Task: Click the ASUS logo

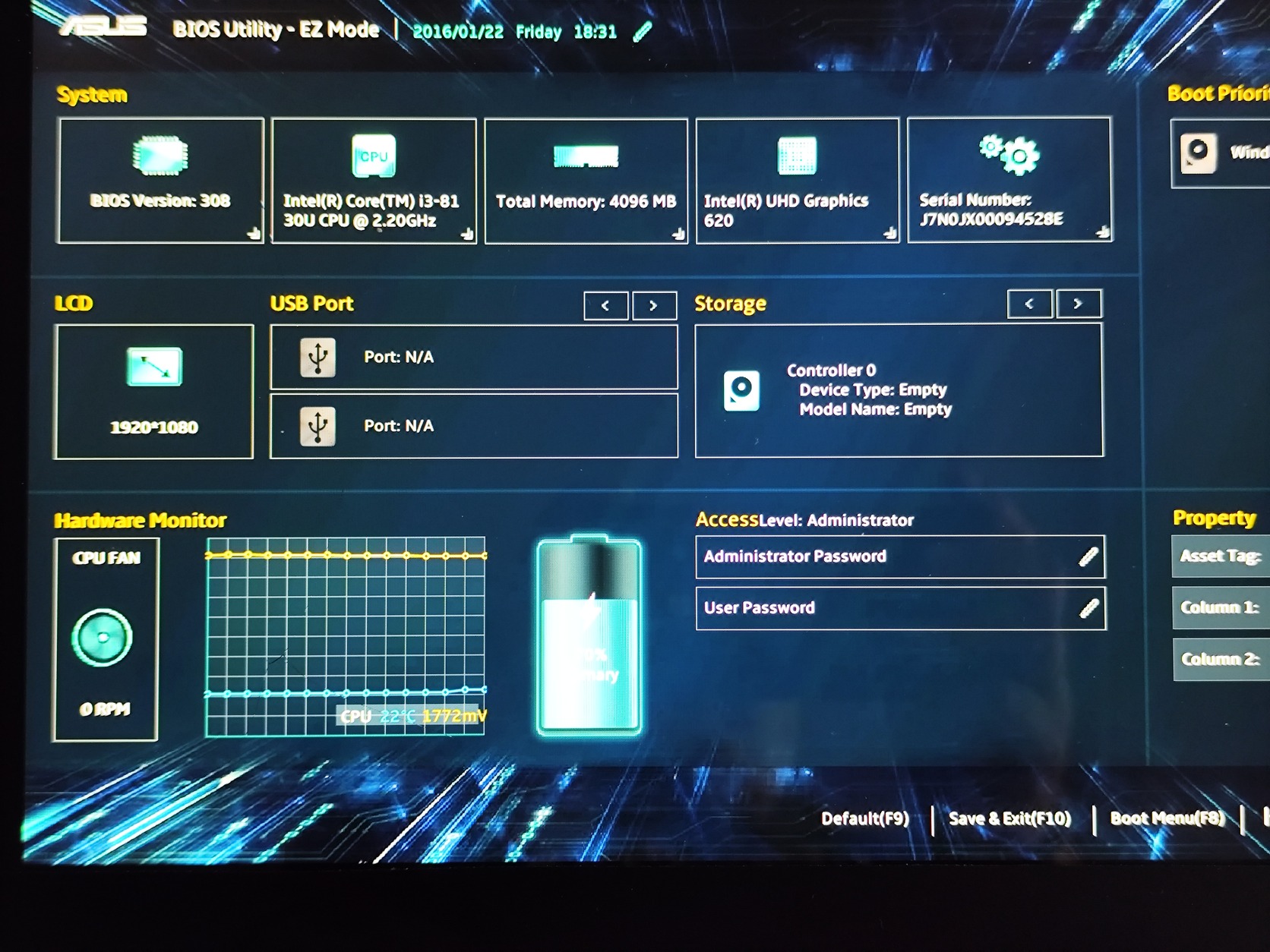Action: point(104,27)
